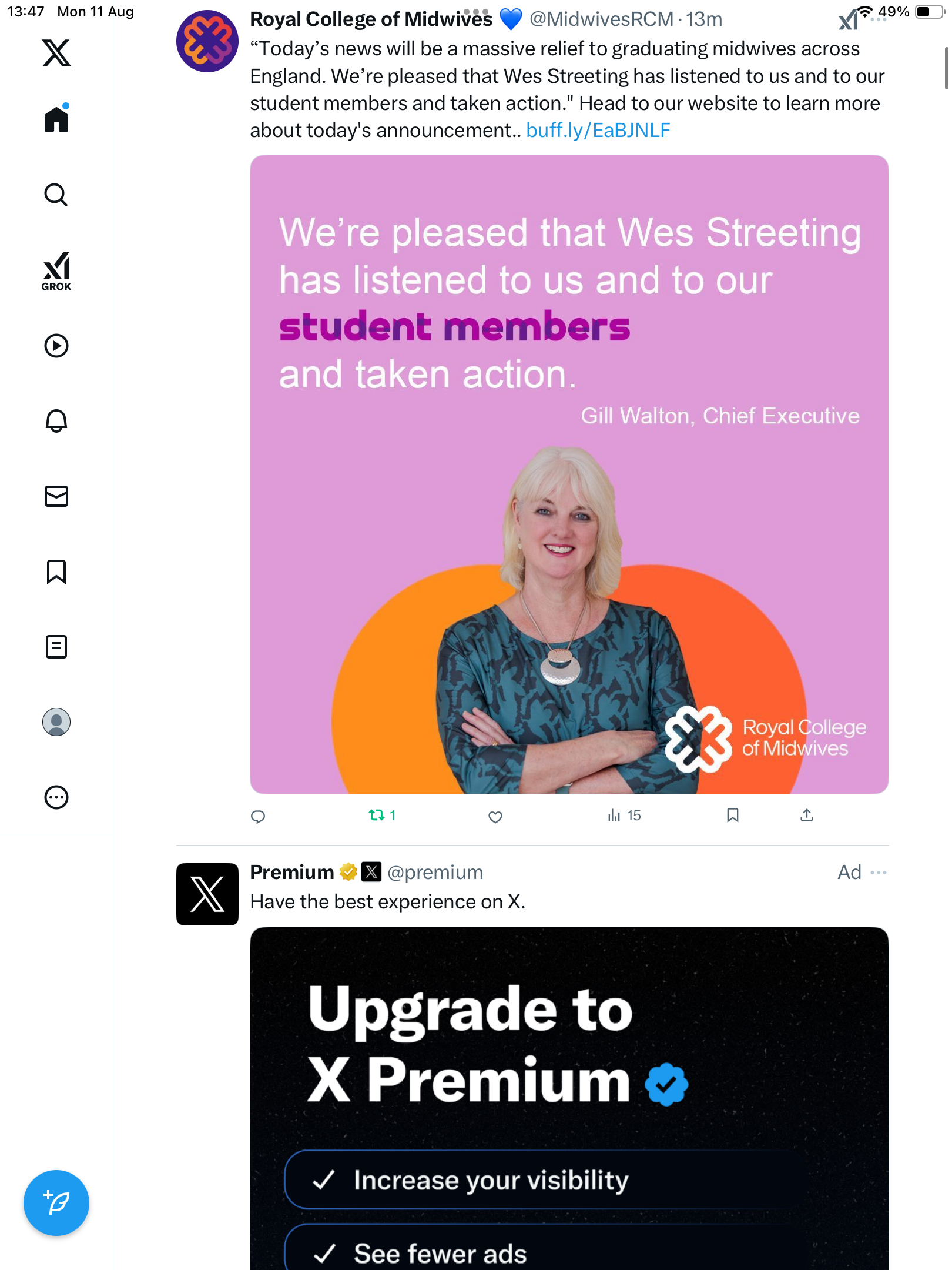The height and width of the screenshot is (1270, 952).
Task: View the Gill Walton quote image
Action: pos(569,474)
